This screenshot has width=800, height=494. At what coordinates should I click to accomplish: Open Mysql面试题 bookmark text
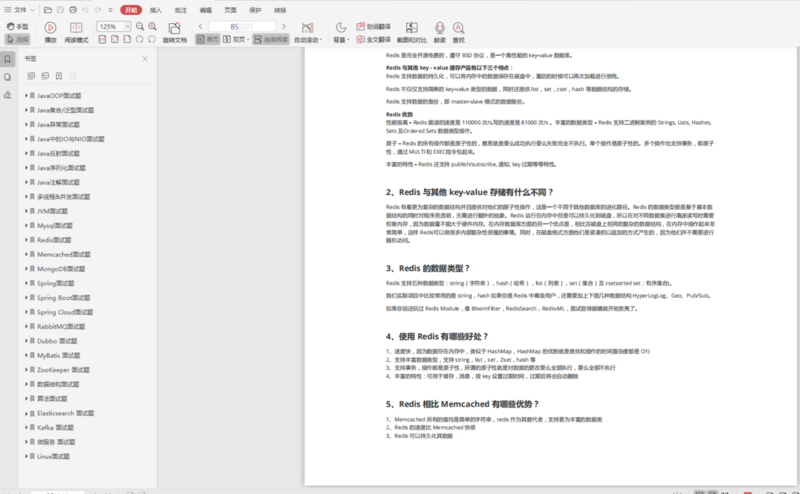[55, 226]
